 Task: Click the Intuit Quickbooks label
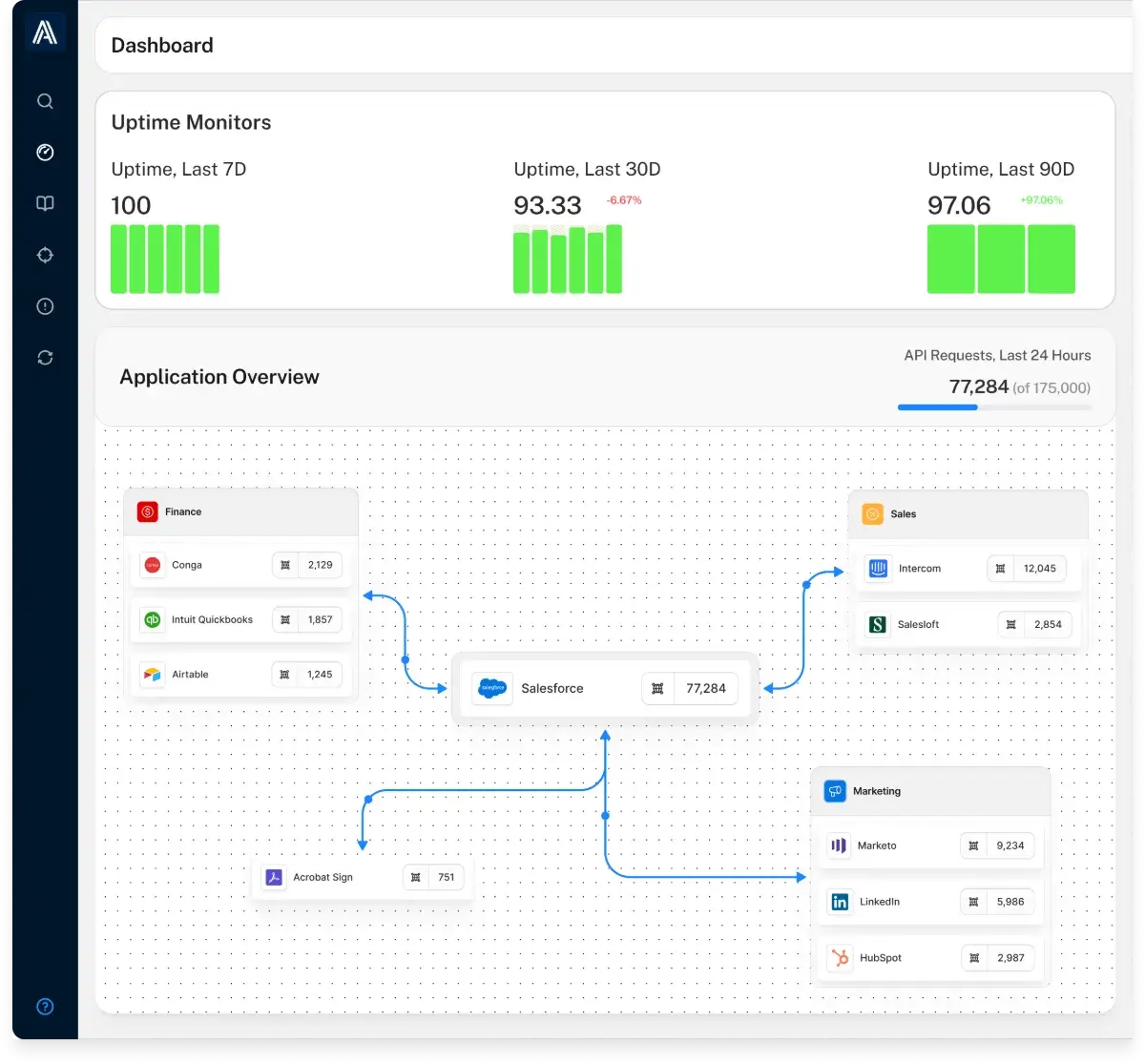coord(212,619)
